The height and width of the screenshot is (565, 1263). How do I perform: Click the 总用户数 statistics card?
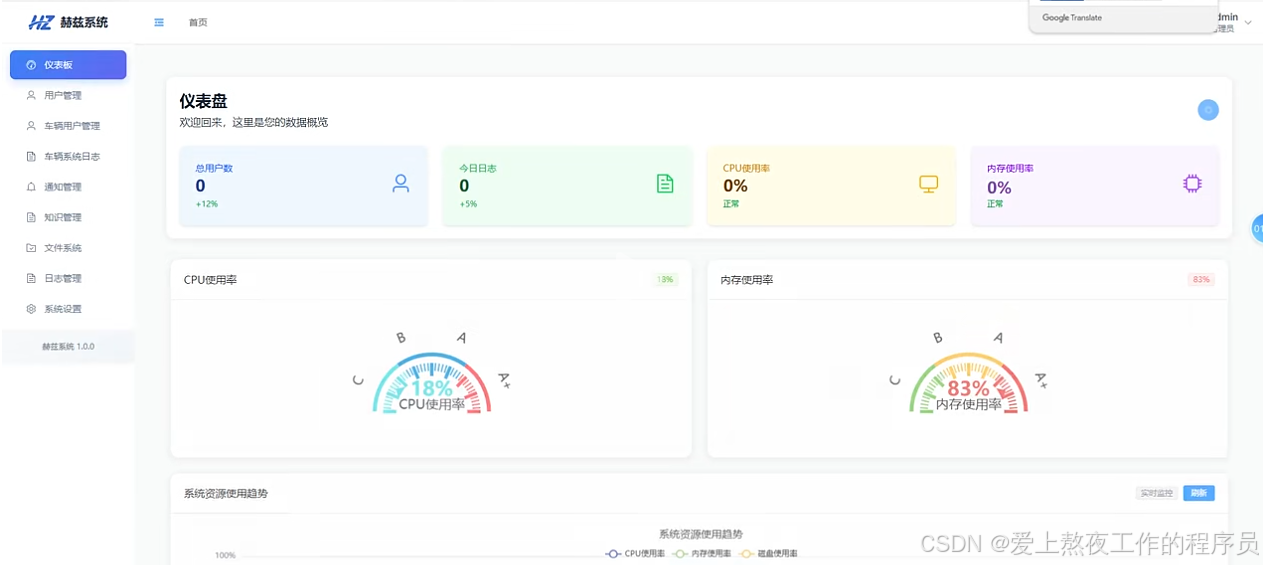pyautogui.click(x=303, y=185)
